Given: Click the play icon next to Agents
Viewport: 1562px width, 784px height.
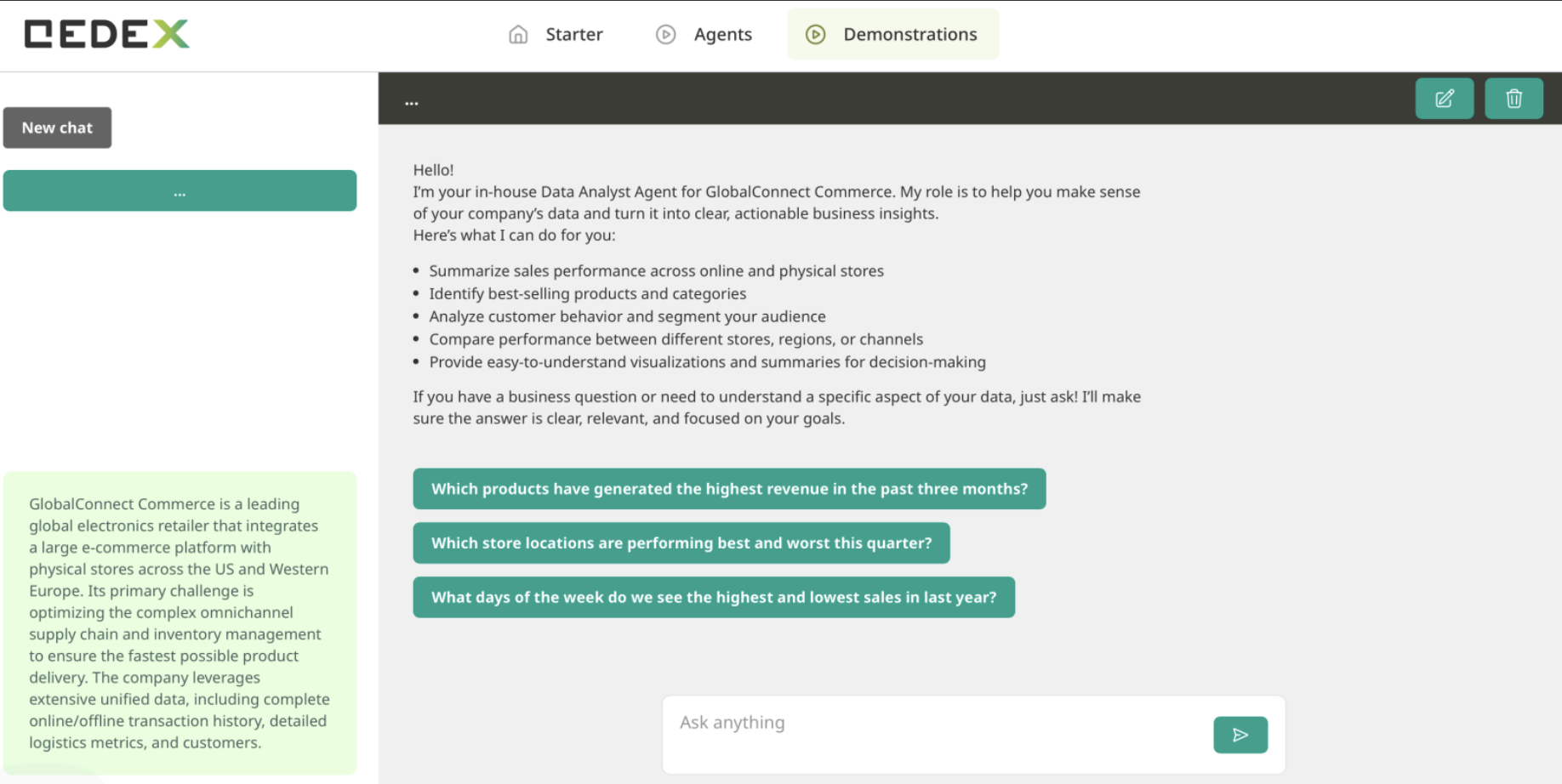Looking at the screenshot, I should coord(665,35).
